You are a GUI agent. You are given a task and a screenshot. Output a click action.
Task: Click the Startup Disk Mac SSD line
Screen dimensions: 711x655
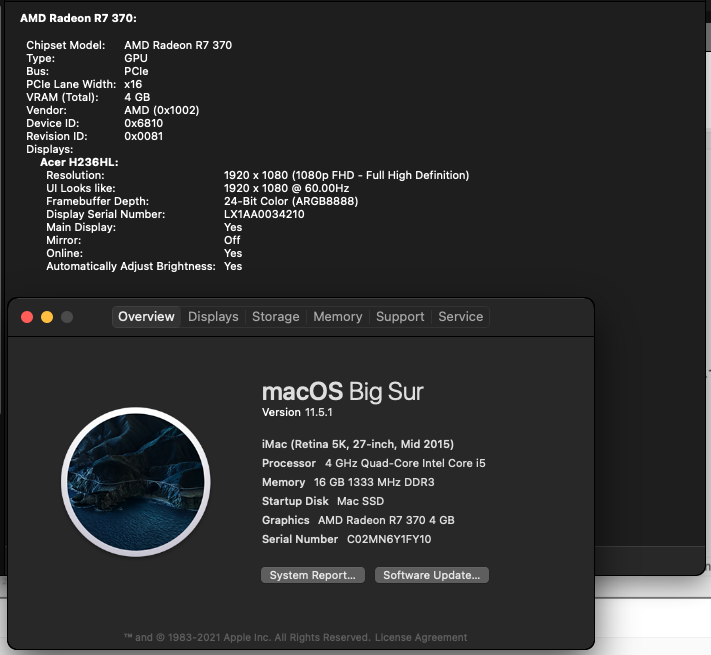point(323,501)
